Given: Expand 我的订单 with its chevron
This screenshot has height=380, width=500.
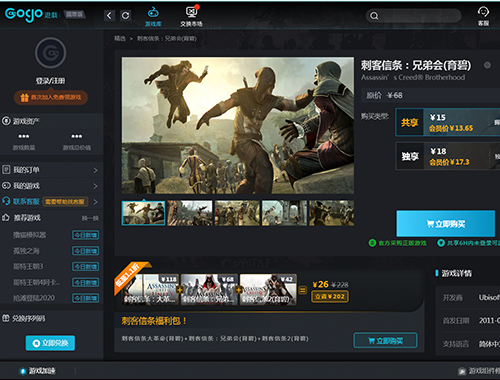Looking at the screenshot, I should (x=95, y=170).
